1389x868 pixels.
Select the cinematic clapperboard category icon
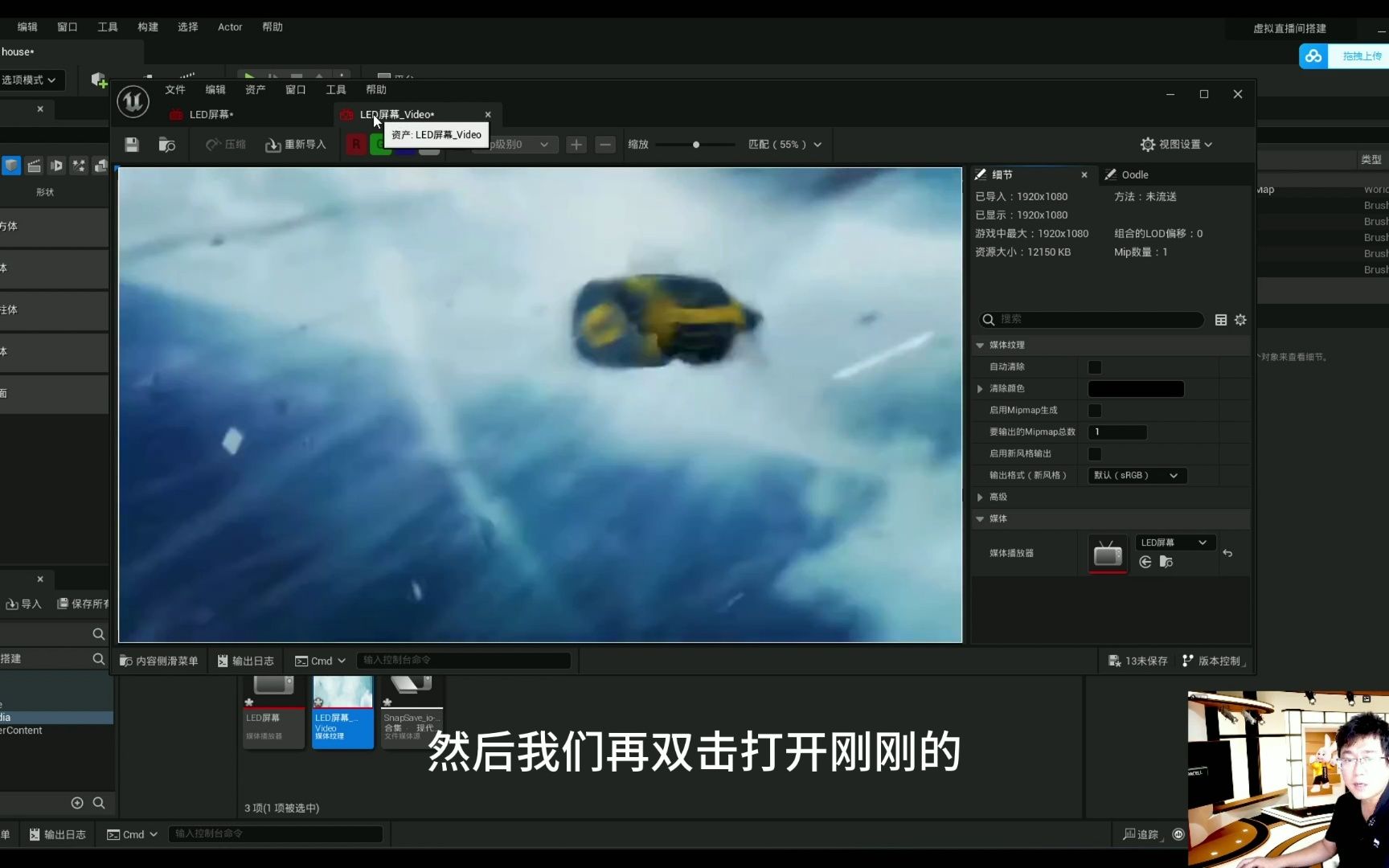pyautogui.click(x=34, y=166)
